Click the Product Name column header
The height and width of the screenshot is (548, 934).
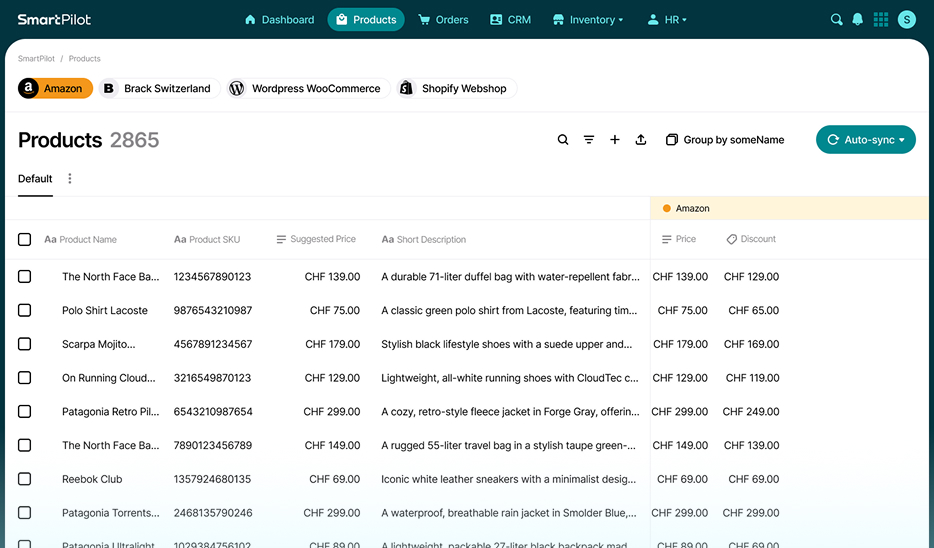click(80, 239)
